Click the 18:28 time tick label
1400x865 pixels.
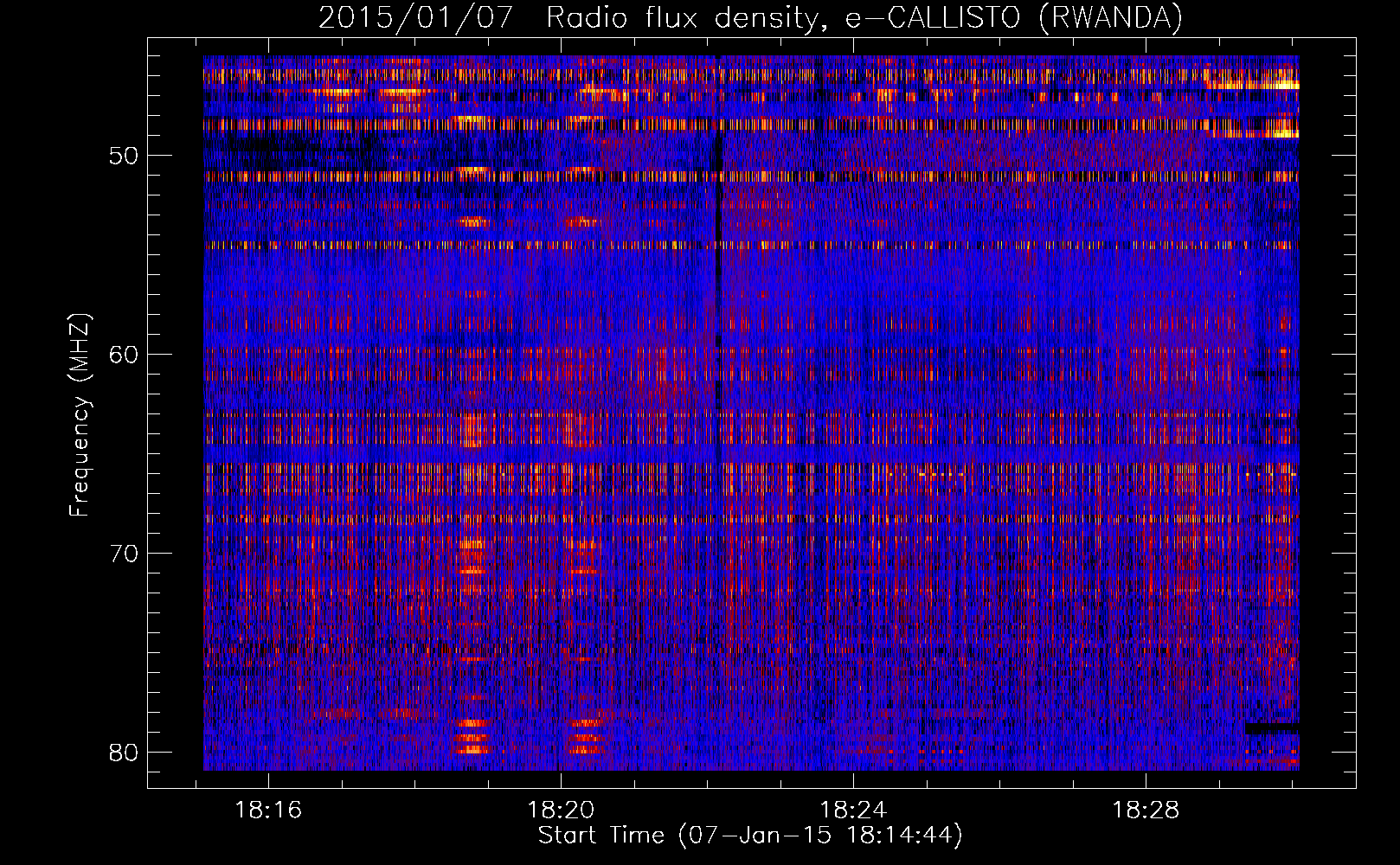tap(1146, 811)
